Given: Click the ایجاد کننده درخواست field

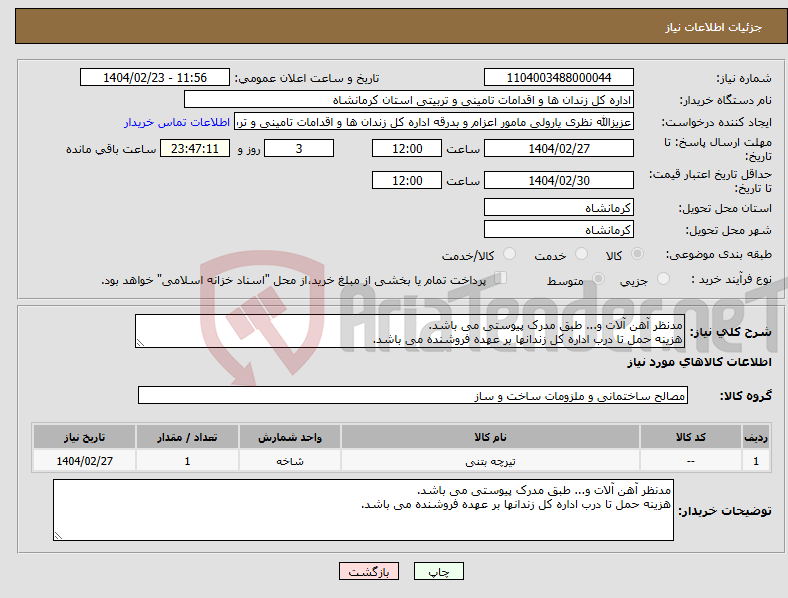Looking at the screenshot, I should [x=434, y=122].
